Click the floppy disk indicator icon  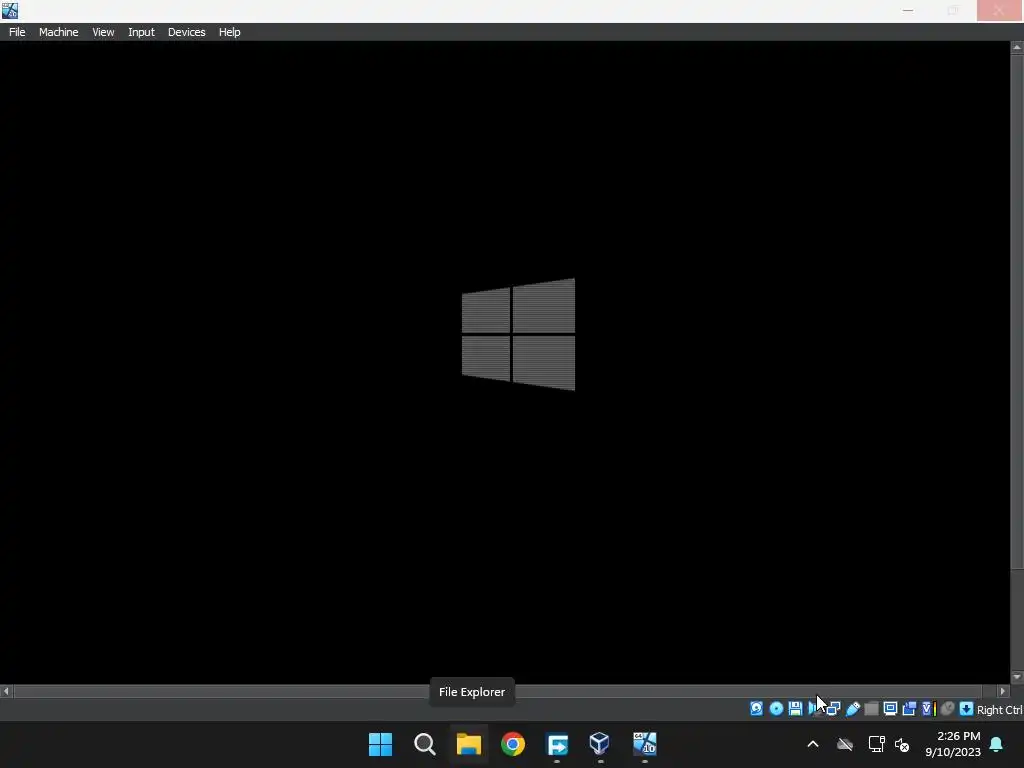[795, 709]
